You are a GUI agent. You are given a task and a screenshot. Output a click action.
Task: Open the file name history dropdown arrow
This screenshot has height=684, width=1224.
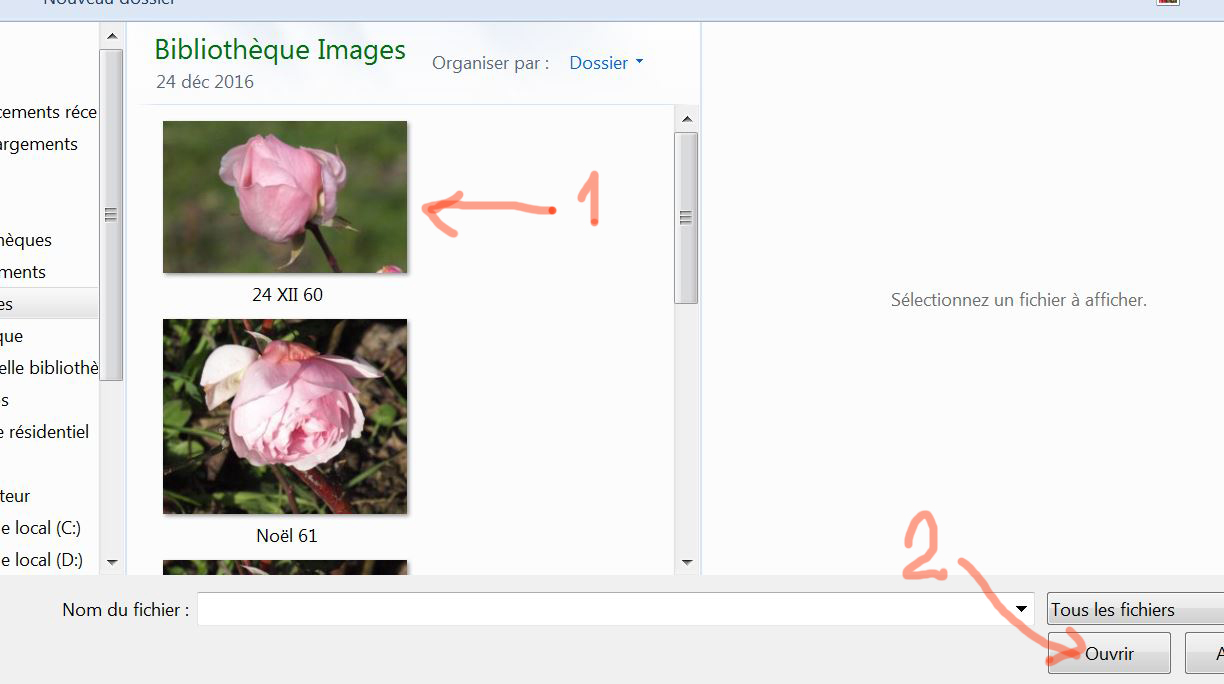(1022, 609)
